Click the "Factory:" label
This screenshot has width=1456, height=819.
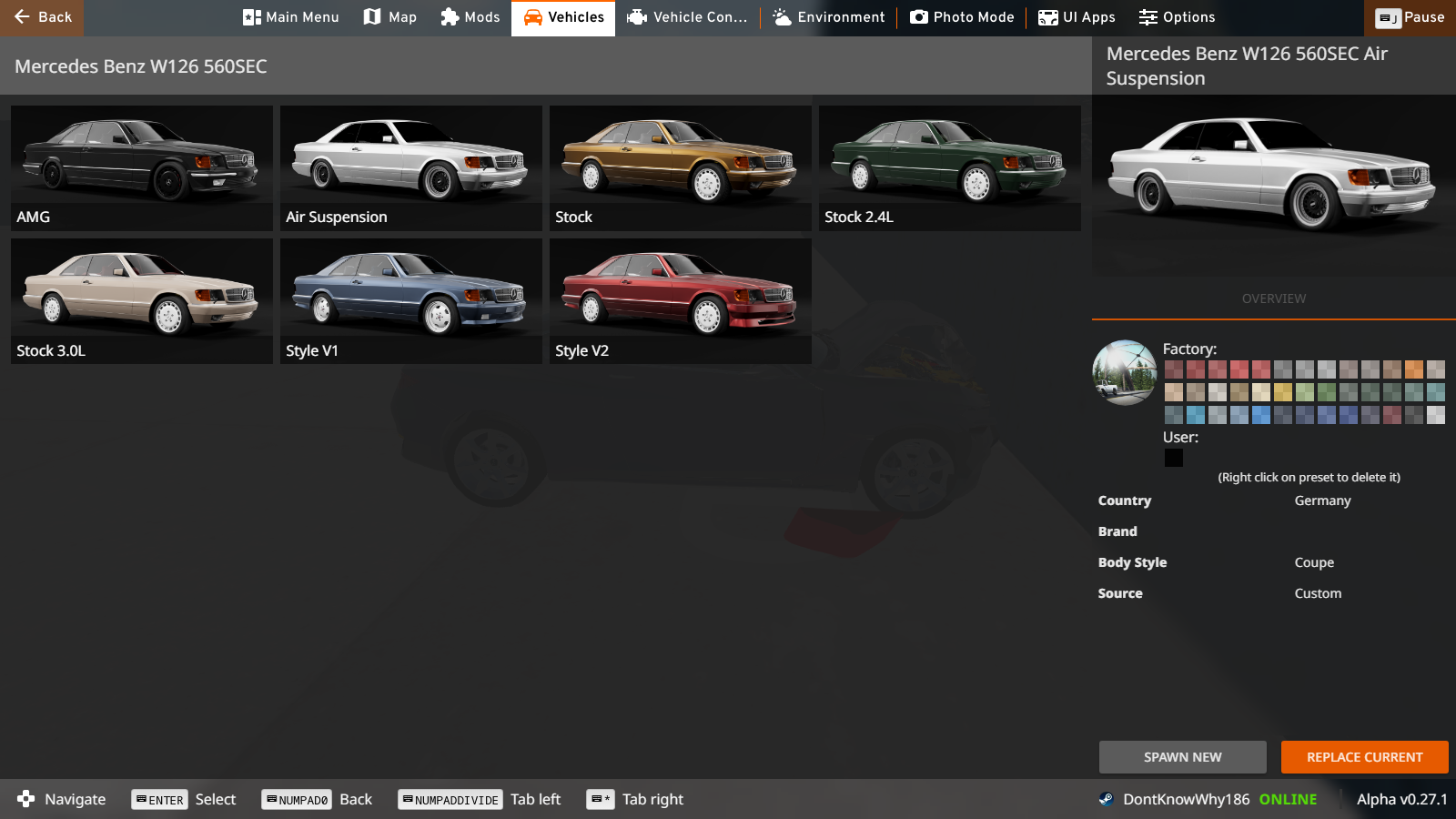coord(1189,349)
